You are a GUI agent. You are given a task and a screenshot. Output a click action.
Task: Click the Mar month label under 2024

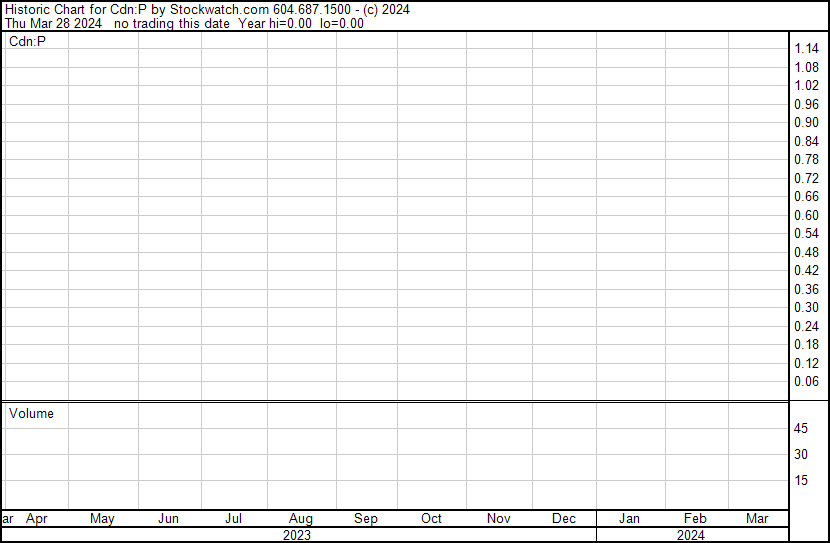click(757, 519)
